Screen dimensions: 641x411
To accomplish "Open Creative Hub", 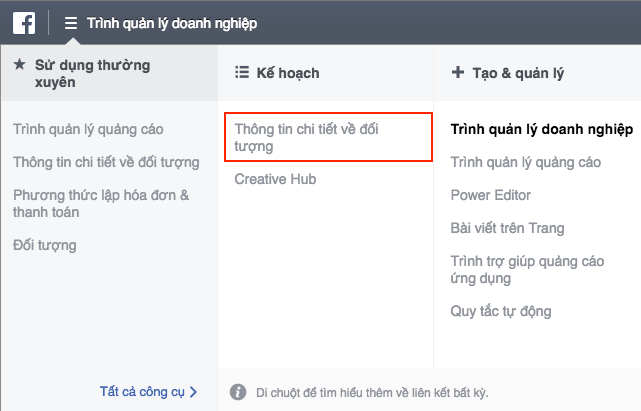I will click(x=275, y=180).
